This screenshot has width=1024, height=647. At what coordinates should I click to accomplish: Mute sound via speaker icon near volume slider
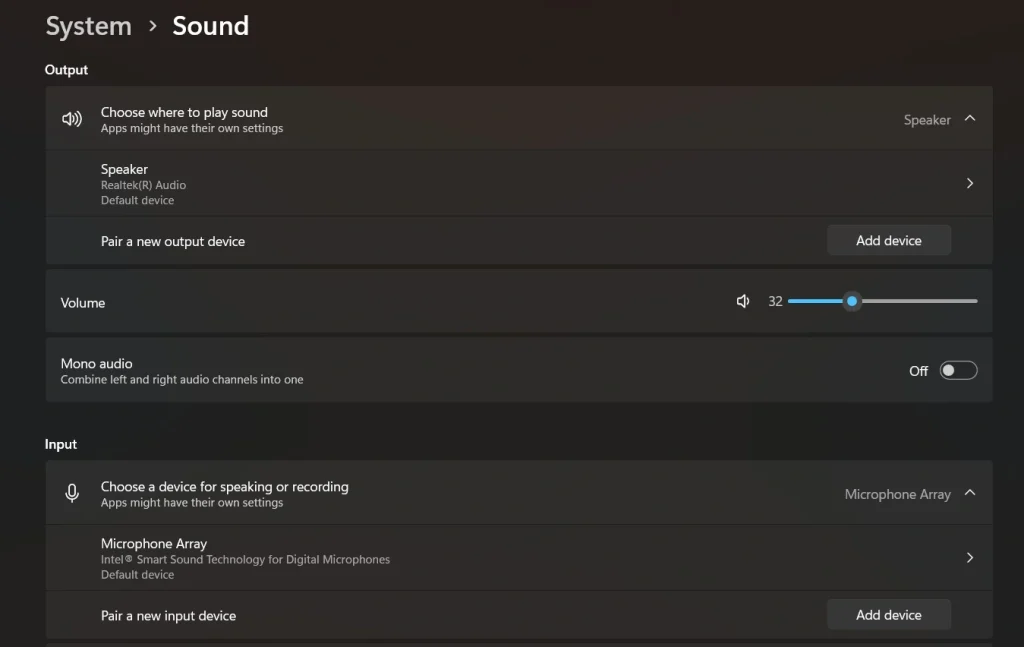[x=743, y=300]
